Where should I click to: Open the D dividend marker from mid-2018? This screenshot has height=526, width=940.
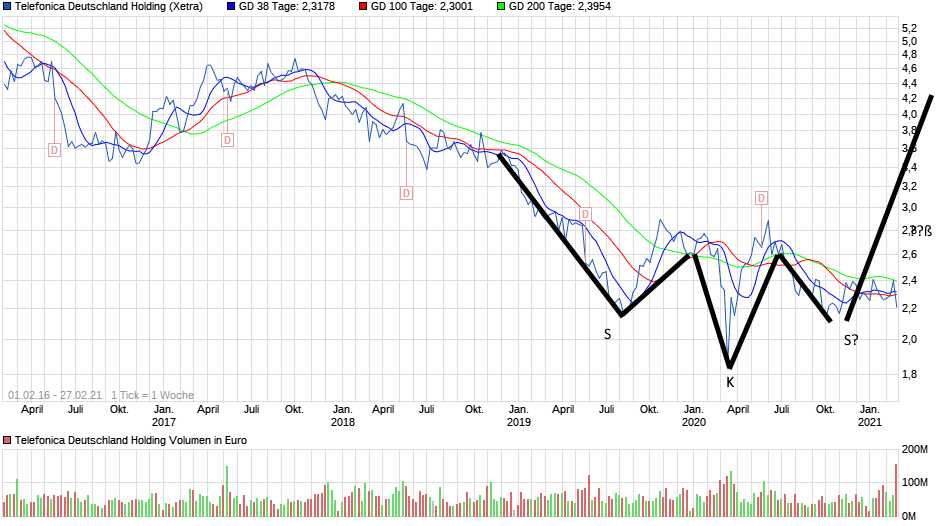(x=406, y=193)
